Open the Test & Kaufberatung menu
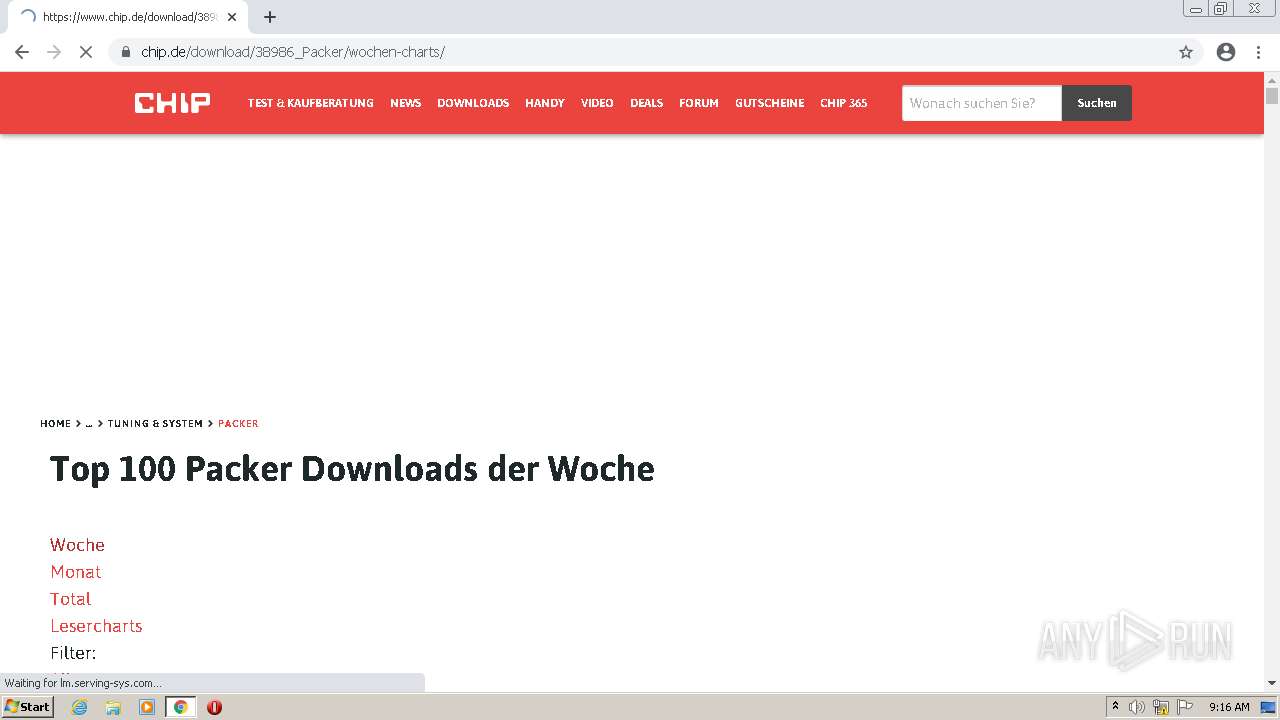Viewport: 1280px width, 720px height. (311, 103)
